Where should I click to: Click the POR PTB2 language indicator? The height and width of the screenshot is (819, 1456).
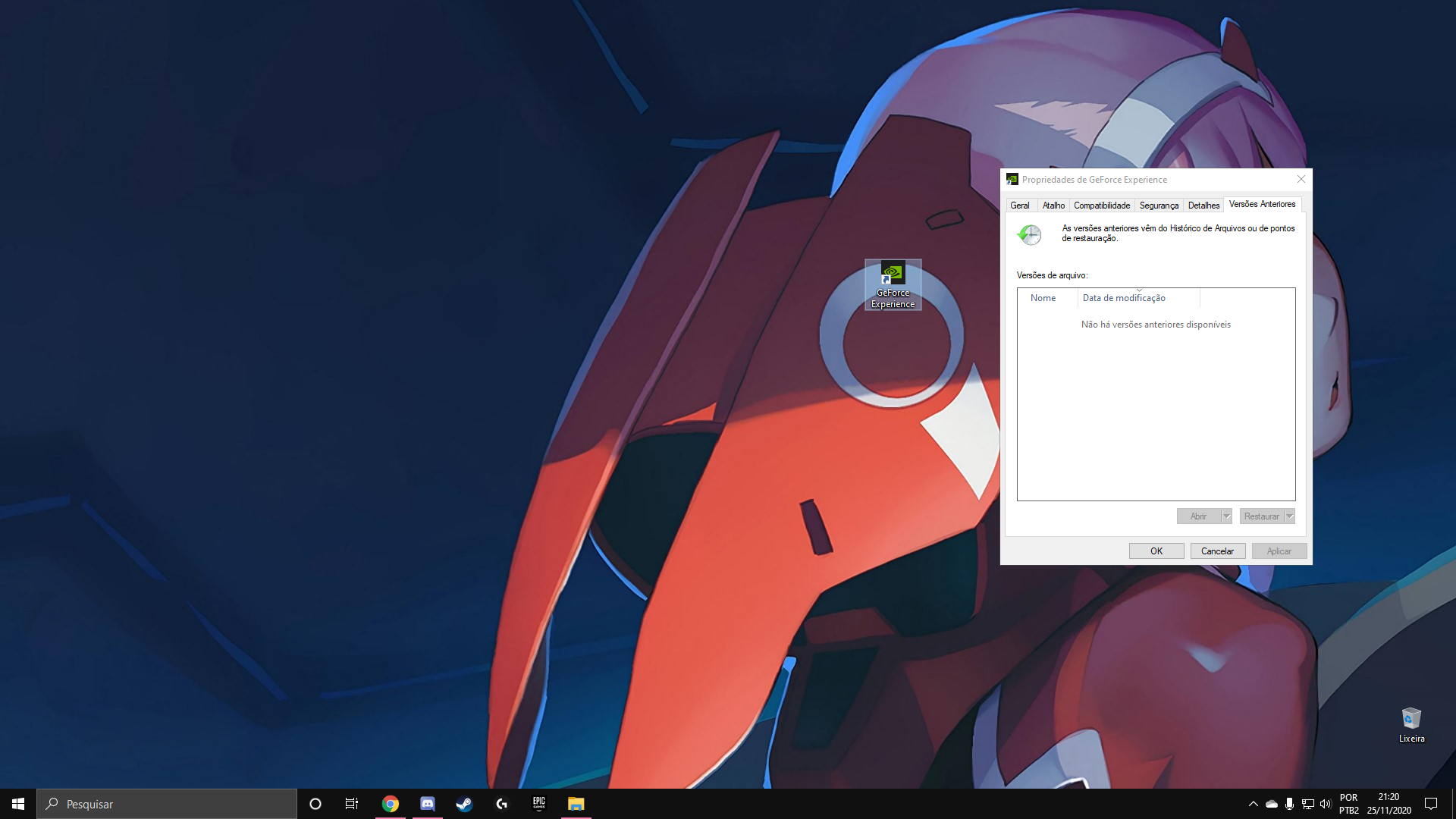(1349, 804)
